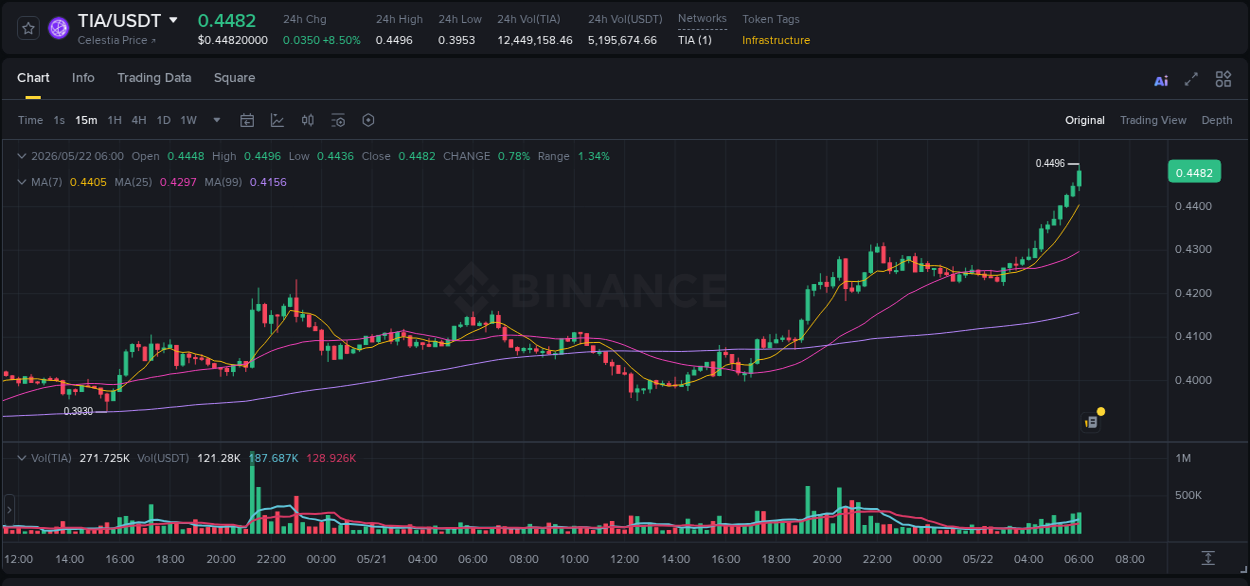Screen dimensions: 1250x586
Task: Open the hexagon chart settings icon
Action: 368,120
